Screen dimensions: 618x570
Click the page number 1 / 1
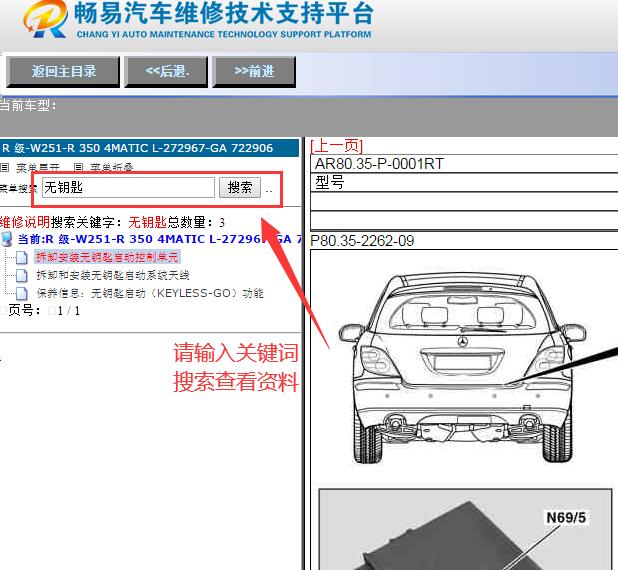click(69, 311)
